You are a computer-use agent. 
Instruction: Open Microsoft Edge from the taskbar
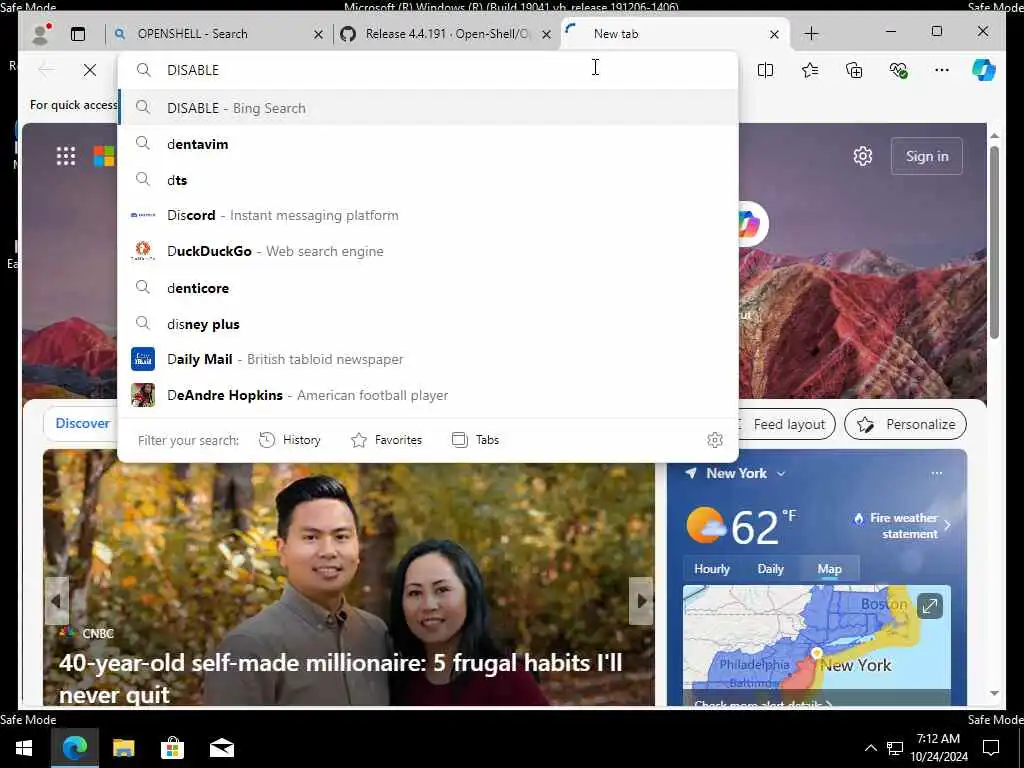click(x=74, y=748)
